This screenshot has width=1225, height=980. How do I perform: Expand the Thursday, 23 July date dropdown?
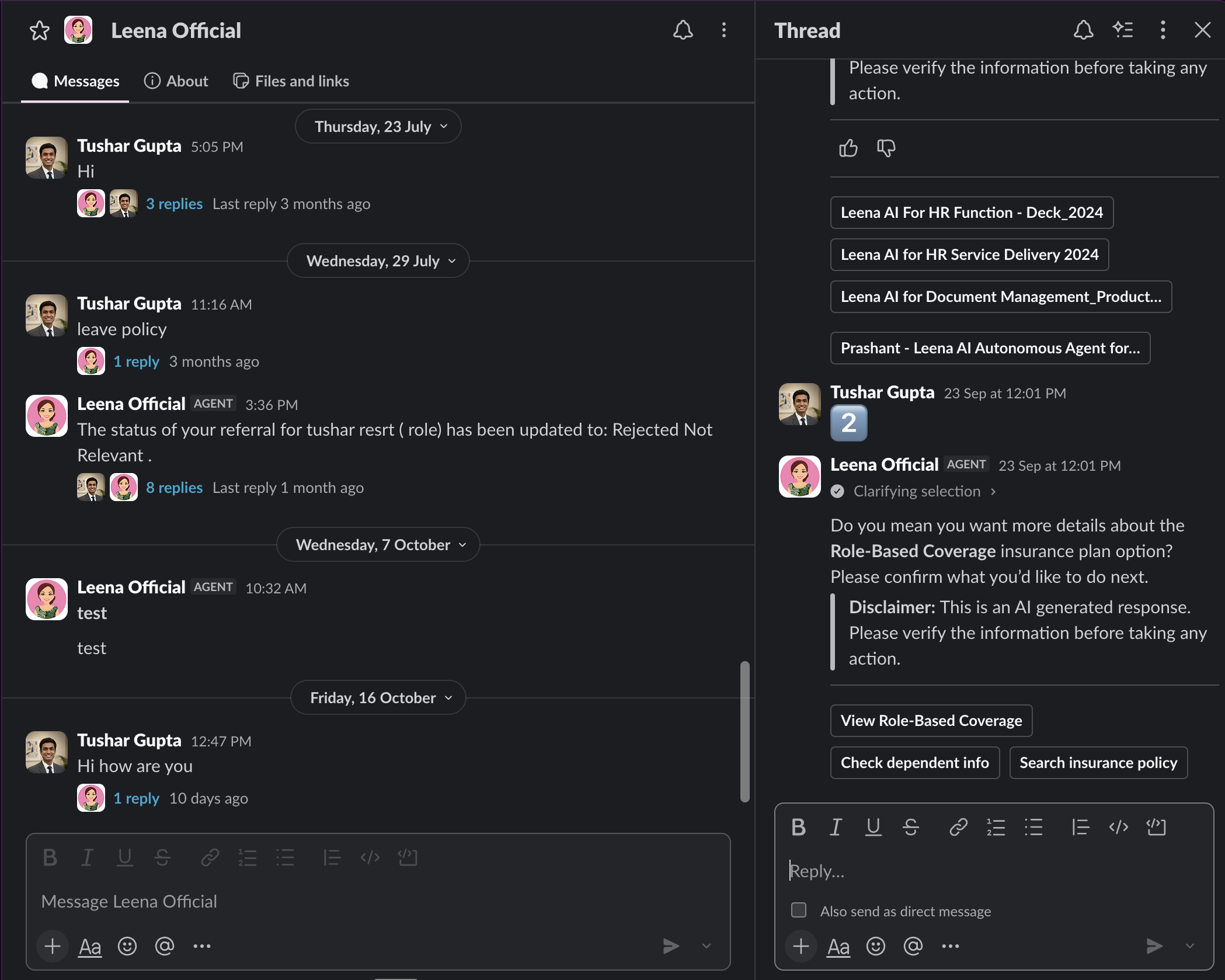point(378,126)
